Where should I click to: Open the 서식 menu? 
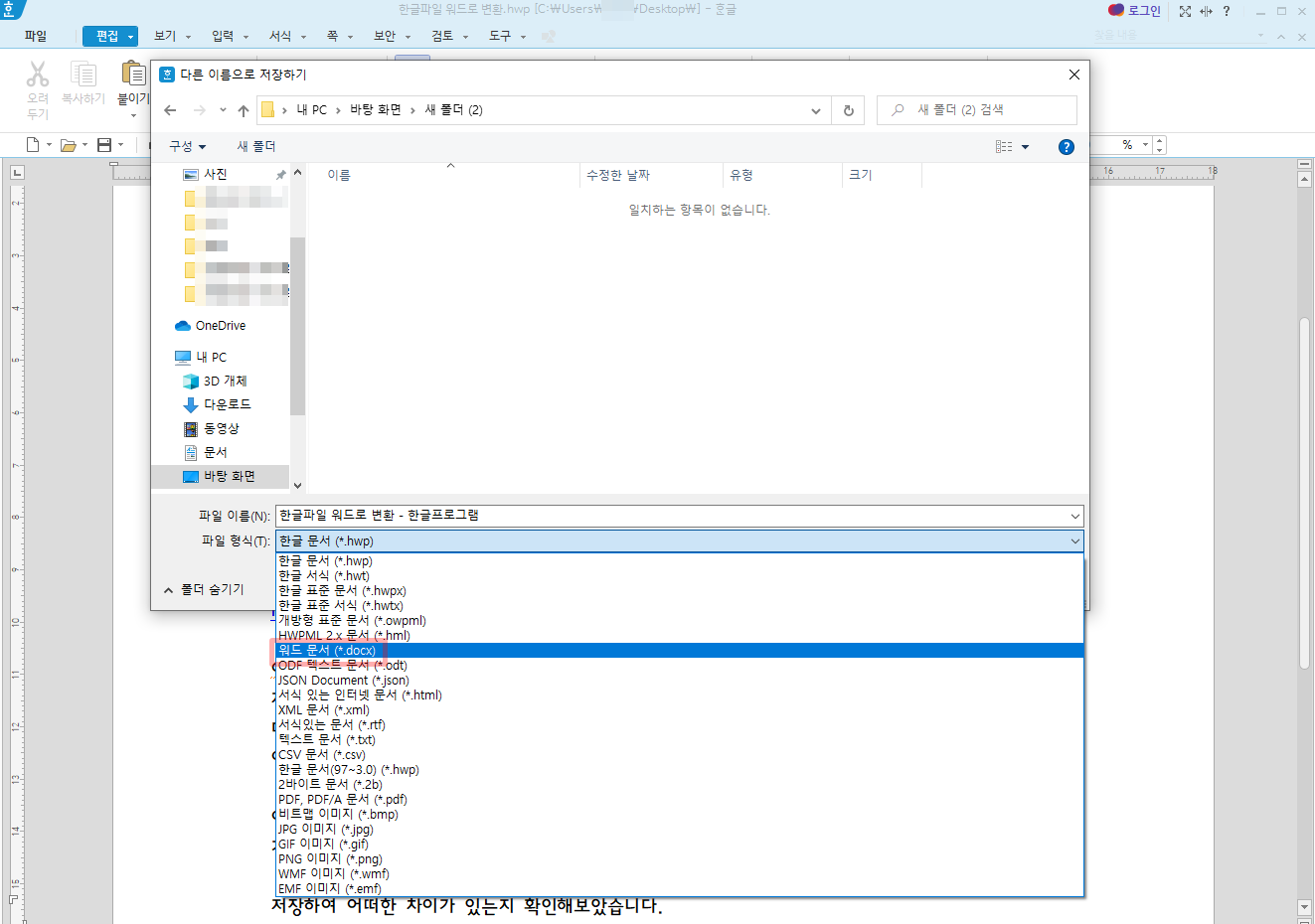(280, 36)
